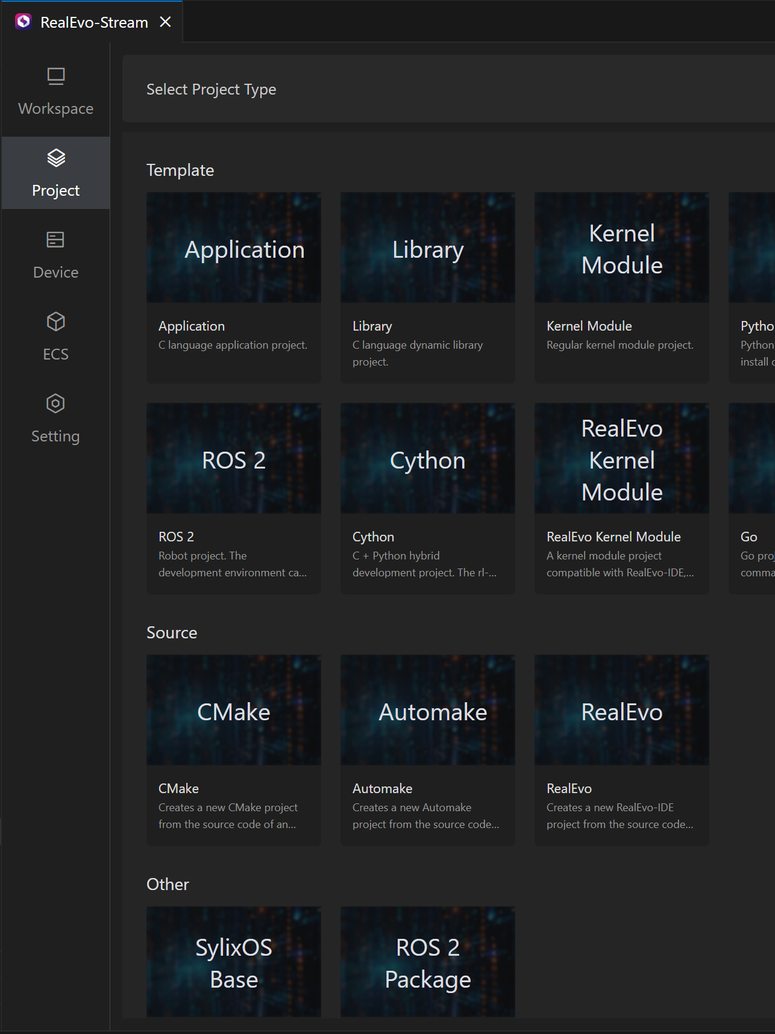Screen dimensions: 775x1034
Task: Click the 'C language dynamic library project.' description
Action: [418, 353]
